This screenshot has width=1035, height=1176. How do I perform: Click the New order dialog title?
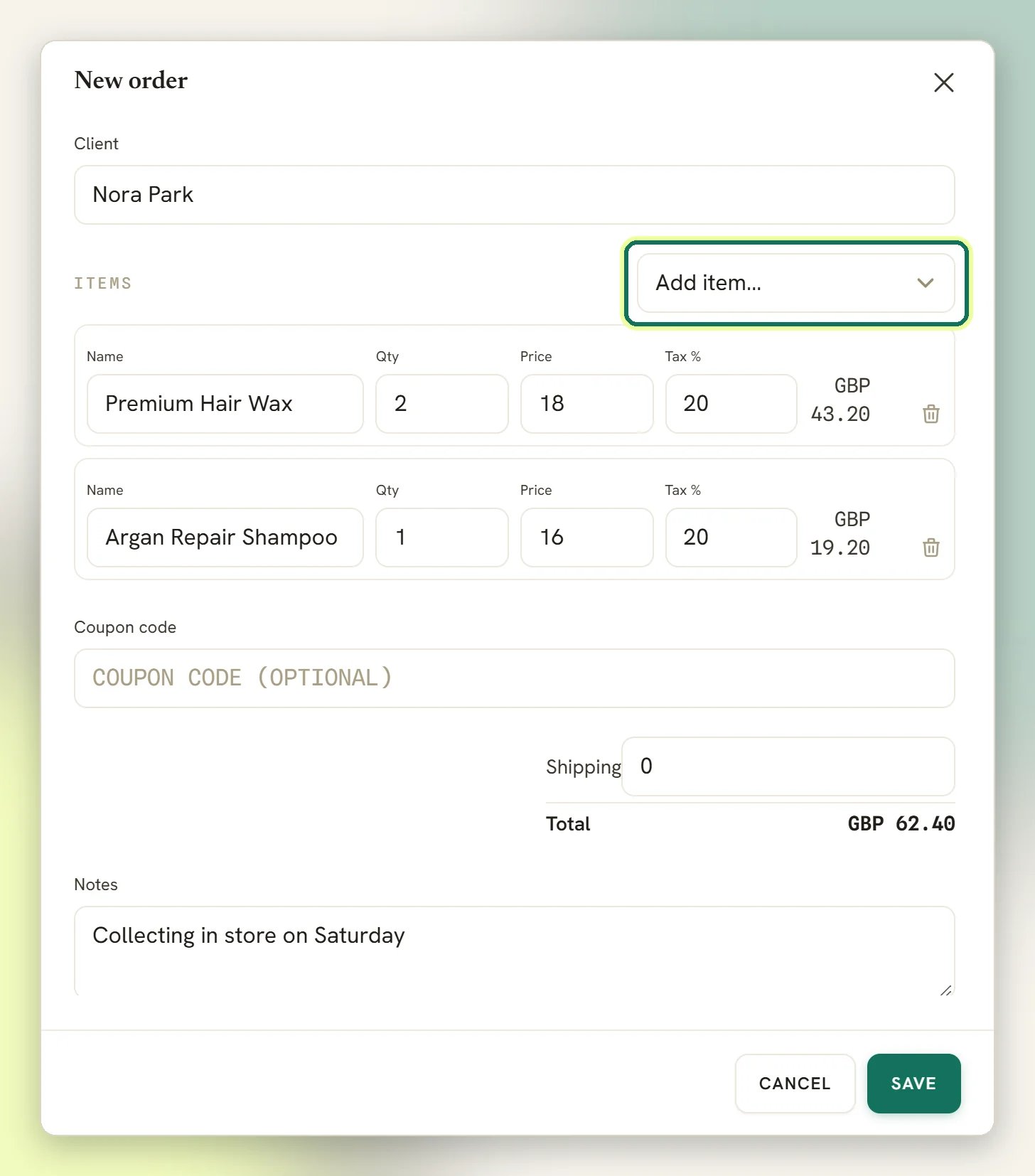pyautogui.click(x=131, y=80)
